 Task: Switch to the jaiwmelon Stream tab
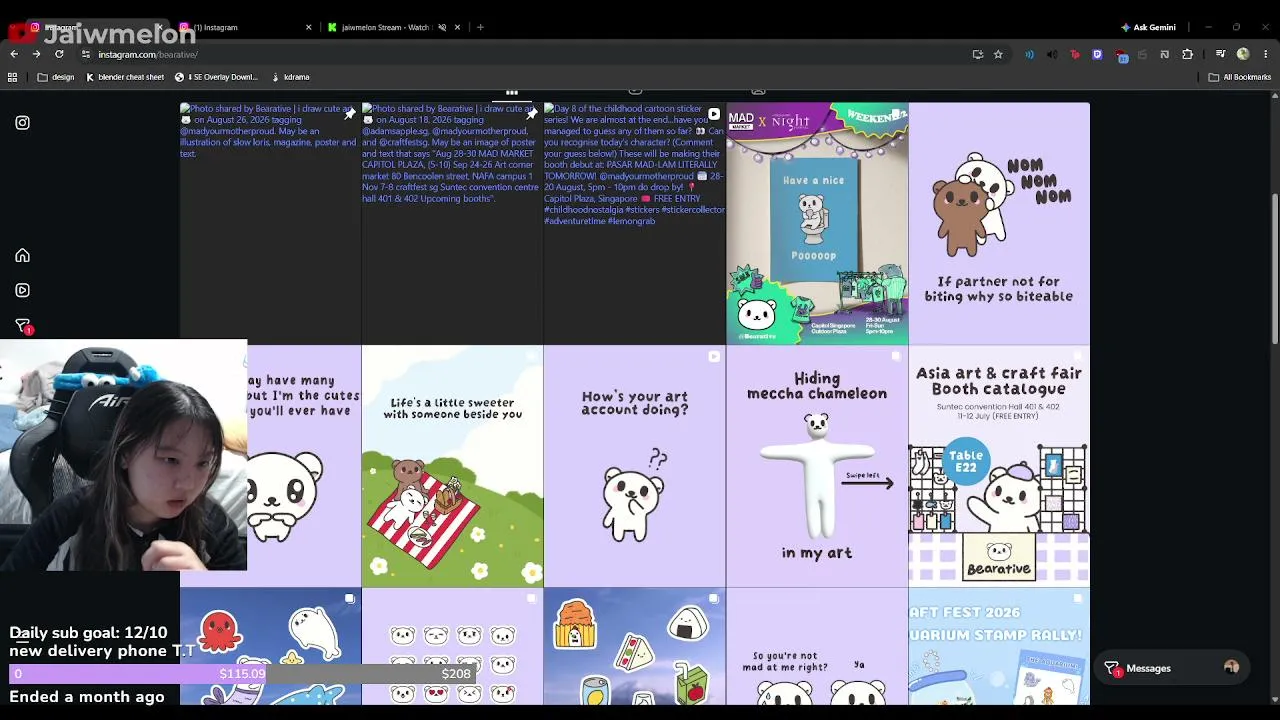[x=393, y=27]
